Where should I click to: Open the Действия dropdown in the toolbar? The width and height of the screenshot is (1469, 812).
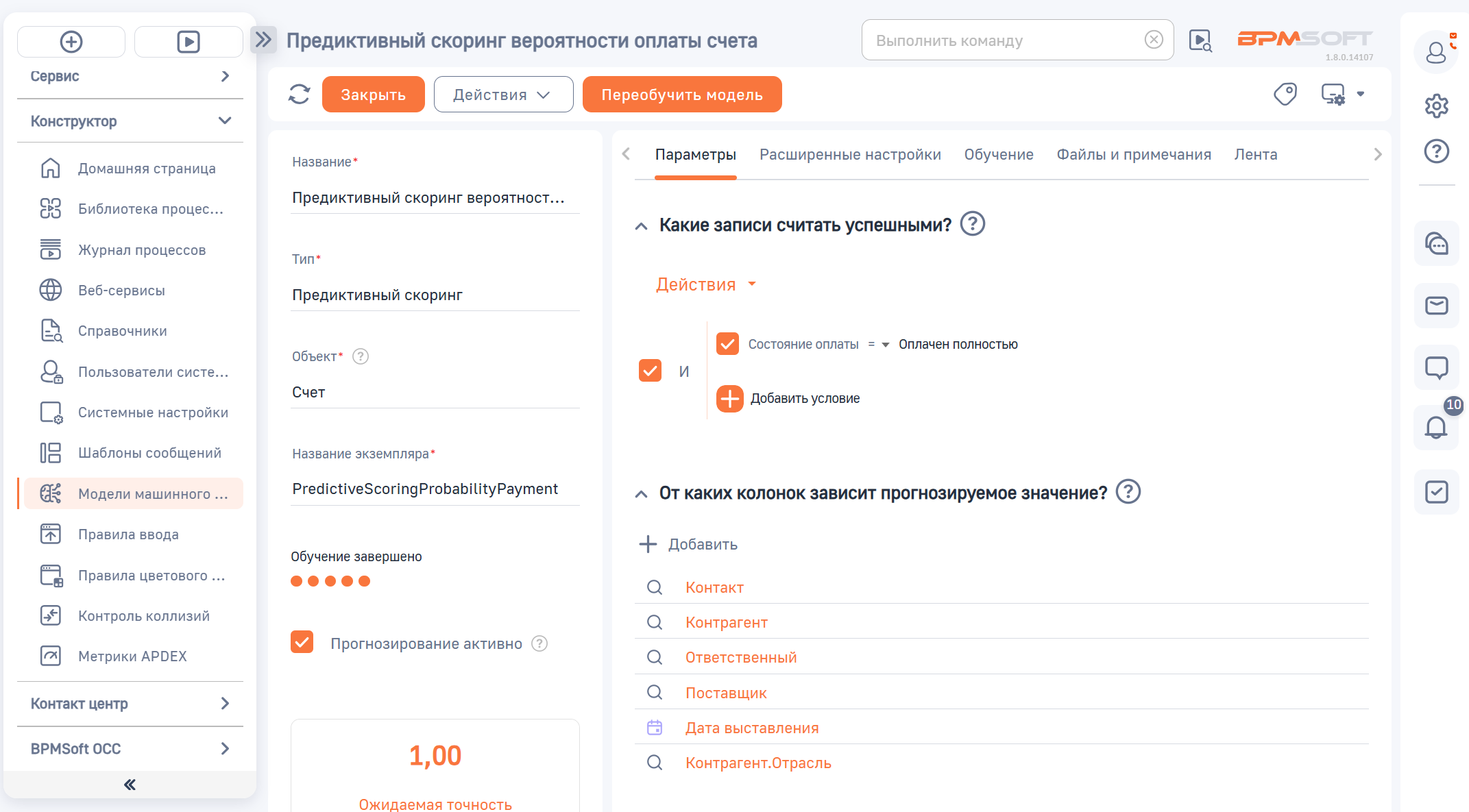tap(503, 94)
